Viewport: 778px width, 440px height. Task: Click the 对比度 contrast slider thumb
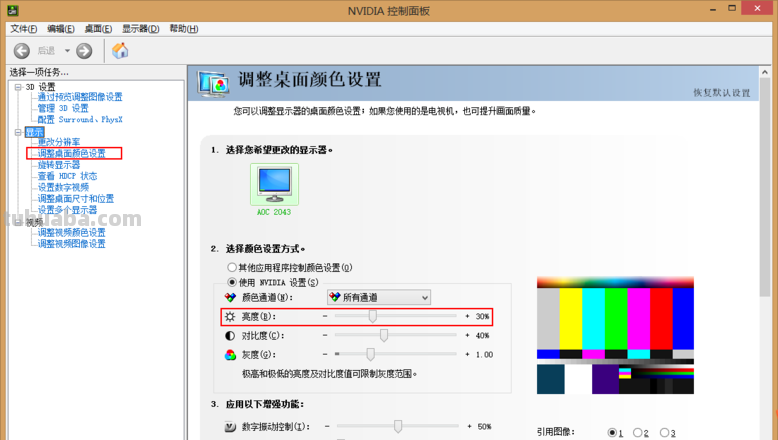coord(383,335)
